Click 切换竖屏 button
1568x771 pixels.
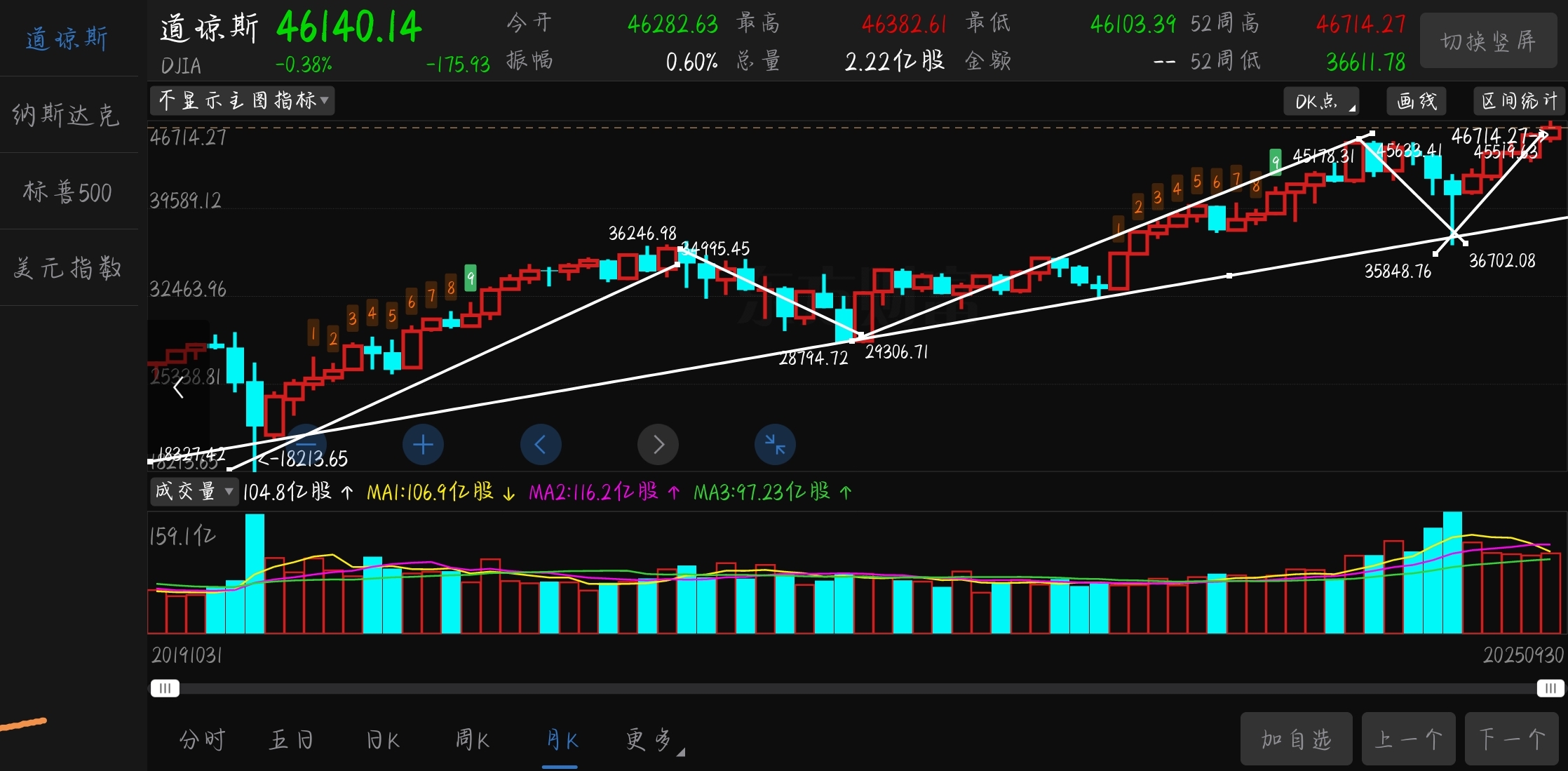pos(1488,41)
